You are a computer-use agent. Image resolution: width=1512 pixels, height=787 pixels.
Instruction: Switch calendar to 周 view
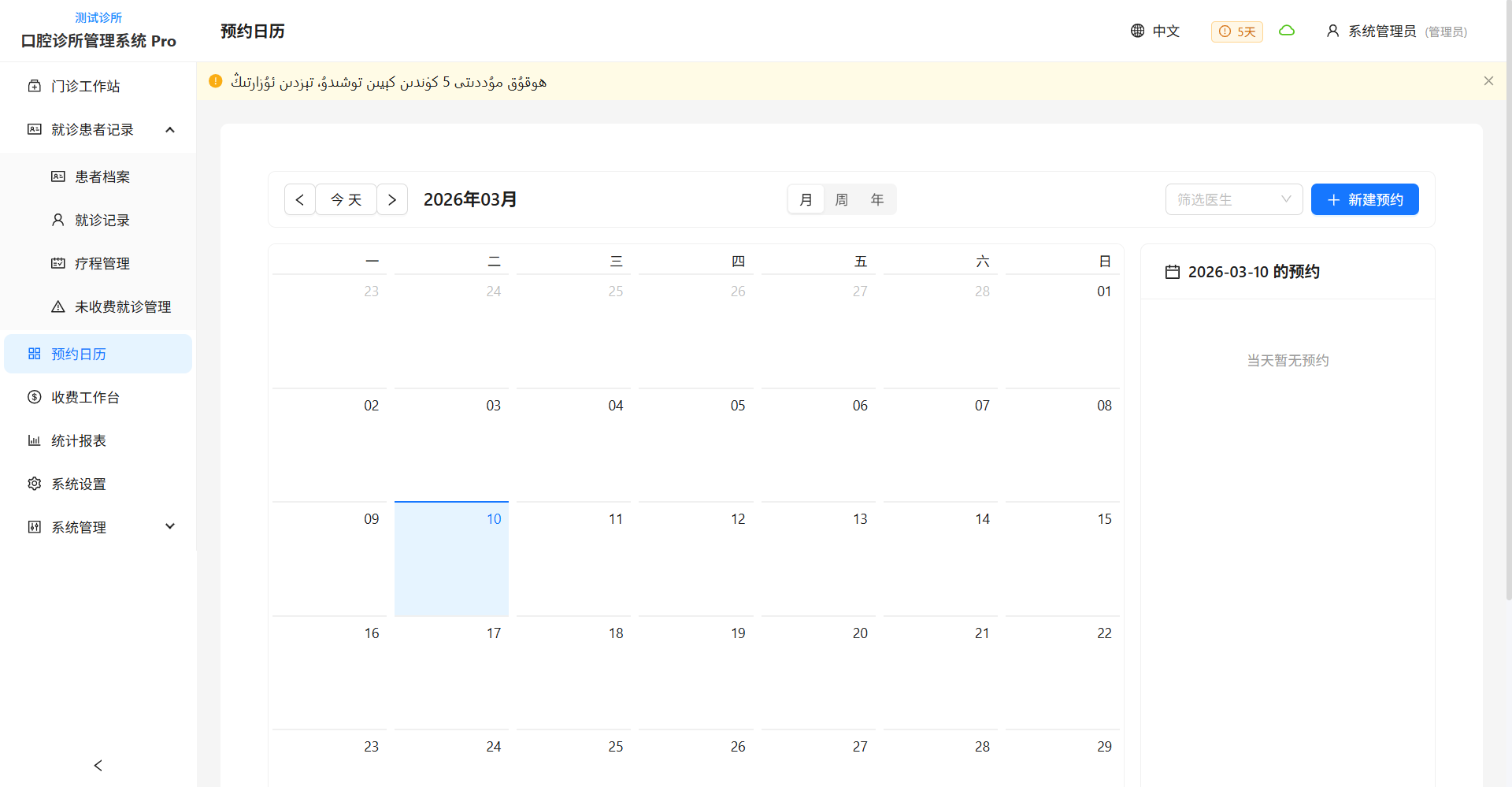[841, 199]
